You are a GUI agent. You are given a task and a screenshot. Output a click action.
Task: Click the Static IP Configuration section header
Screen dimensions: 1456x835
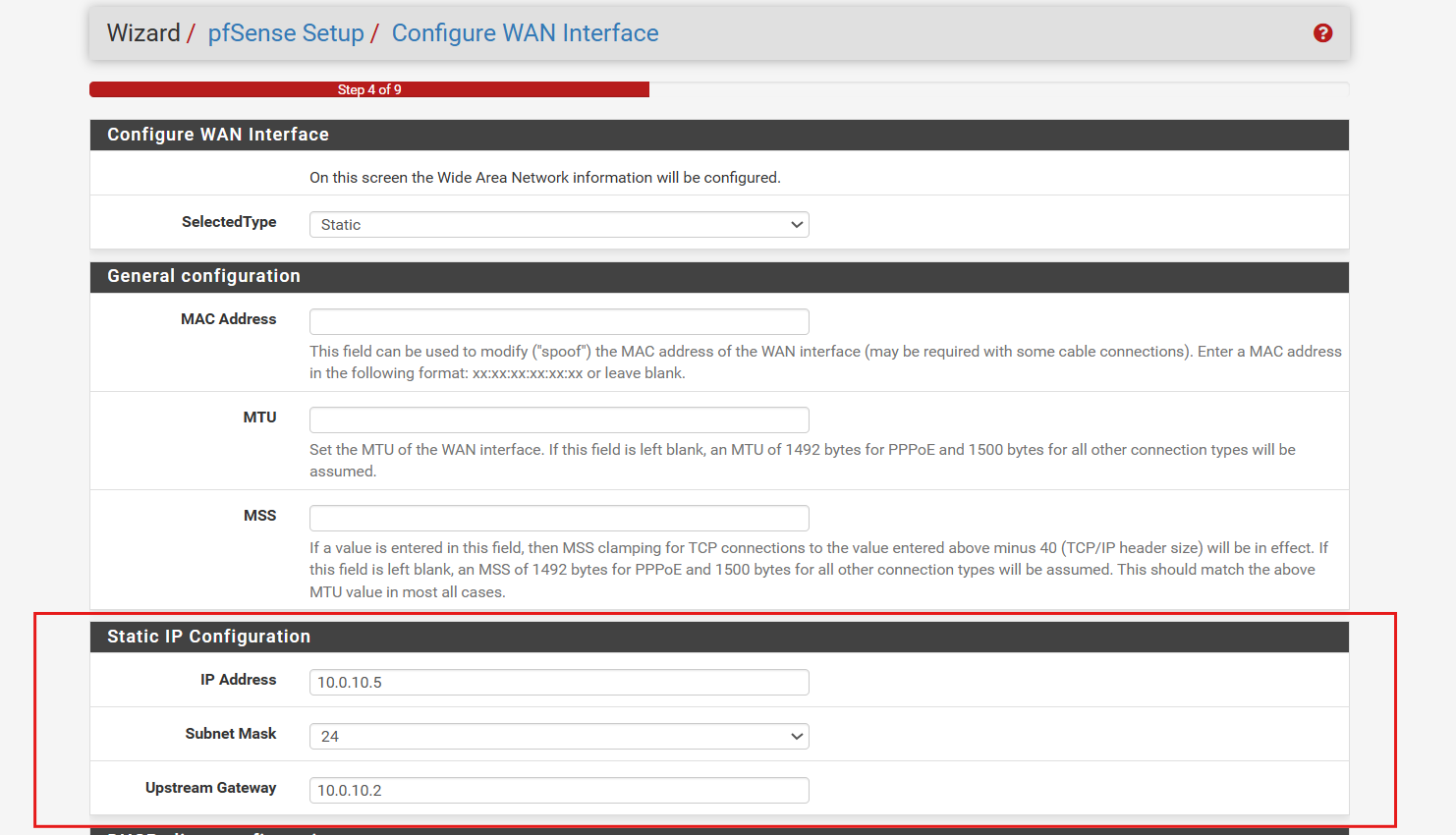coord(208,637)
